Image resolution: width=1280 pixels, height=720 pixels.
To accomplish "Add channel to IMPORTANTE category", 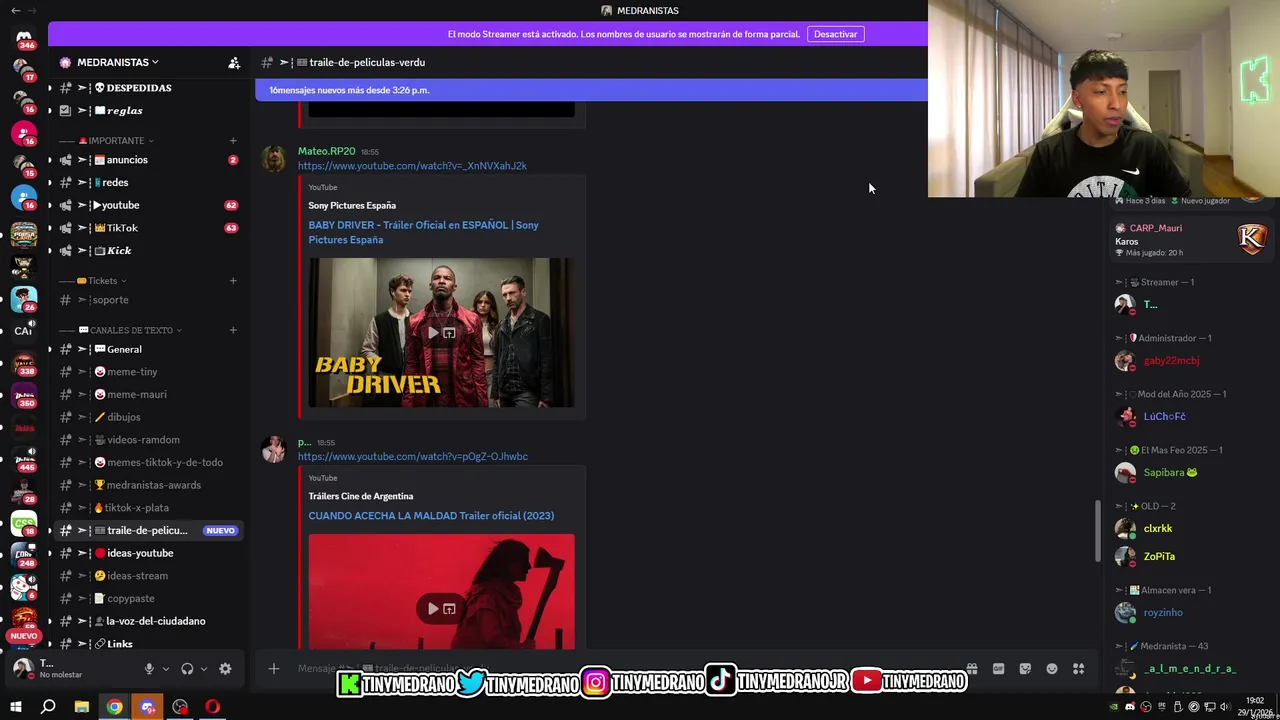I will [233, 141].
